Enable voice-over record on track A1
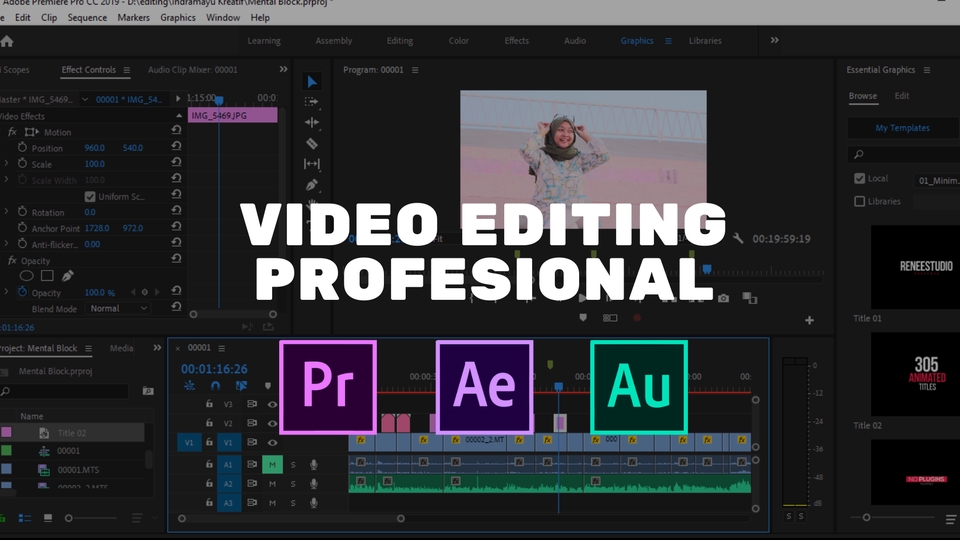Image resolution: width=960 pixels, height=540 pixels. [x=313, y=465]
